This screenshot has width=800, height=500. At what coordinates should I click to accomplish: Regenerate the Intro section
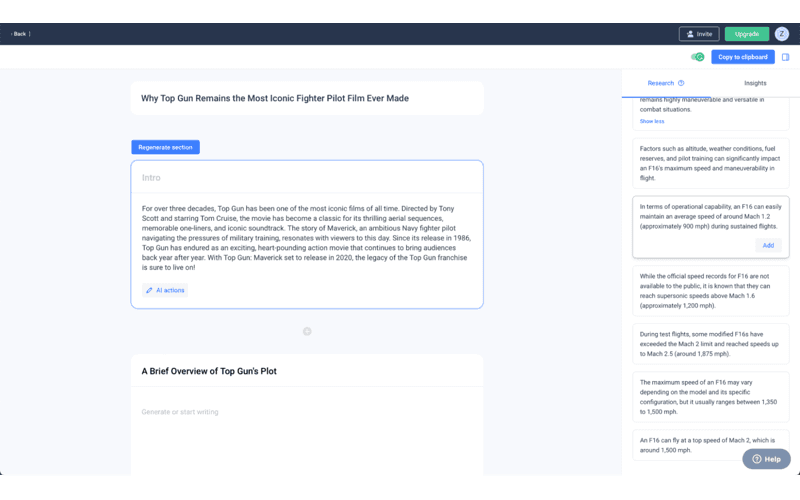(165, 147)
